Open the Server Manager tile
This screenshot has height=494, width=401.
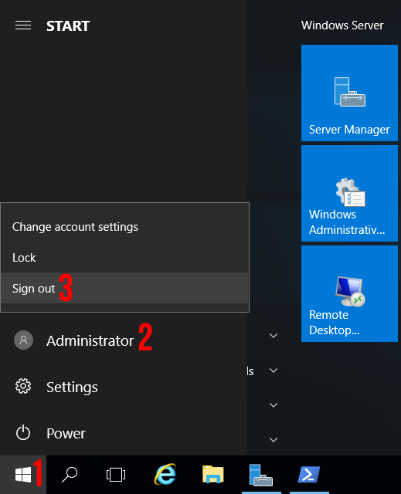tap(349, 93)
